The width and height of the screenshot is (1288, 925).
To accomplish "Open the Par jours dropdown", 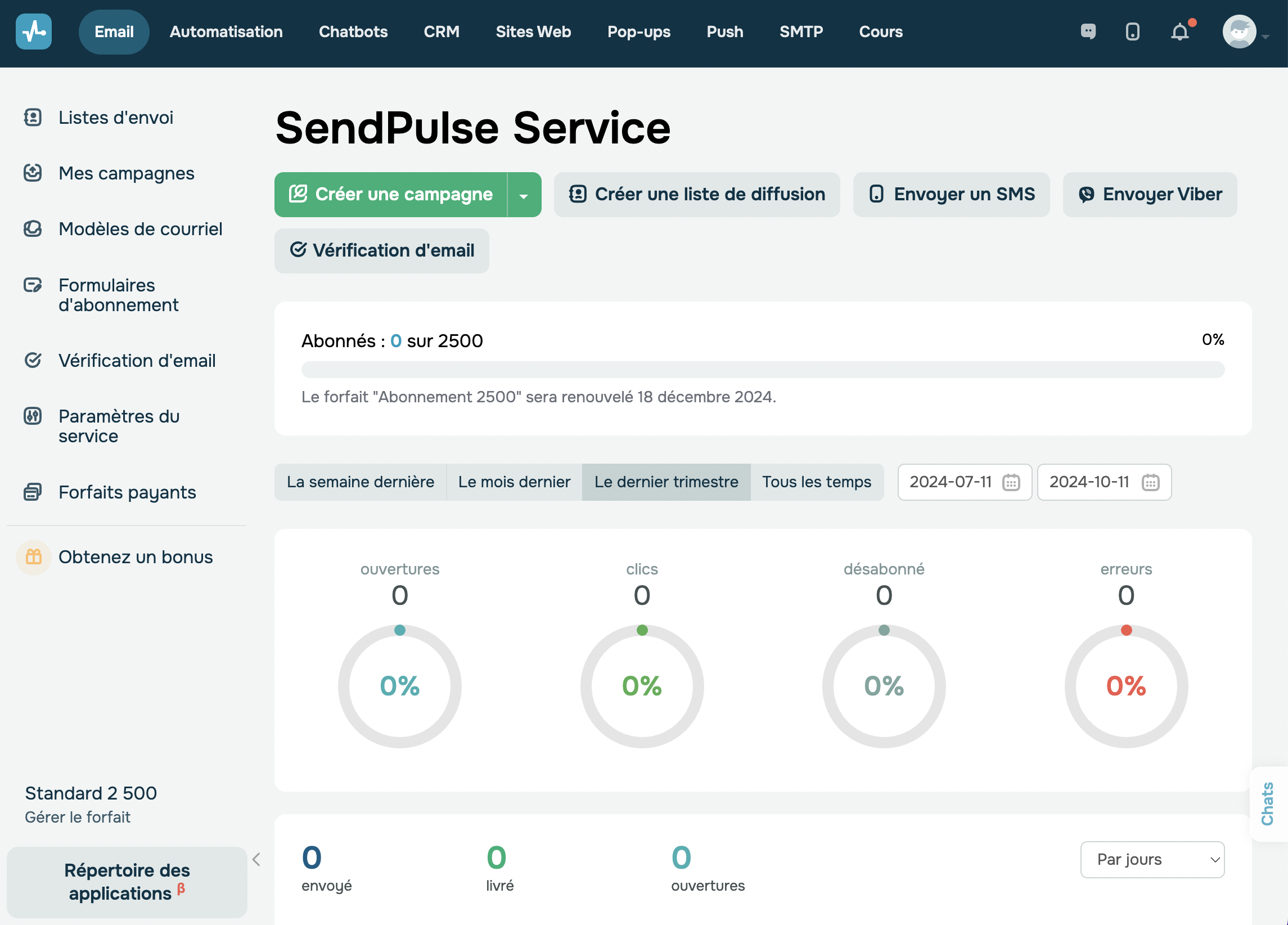I will click(x=1152, y=859).
